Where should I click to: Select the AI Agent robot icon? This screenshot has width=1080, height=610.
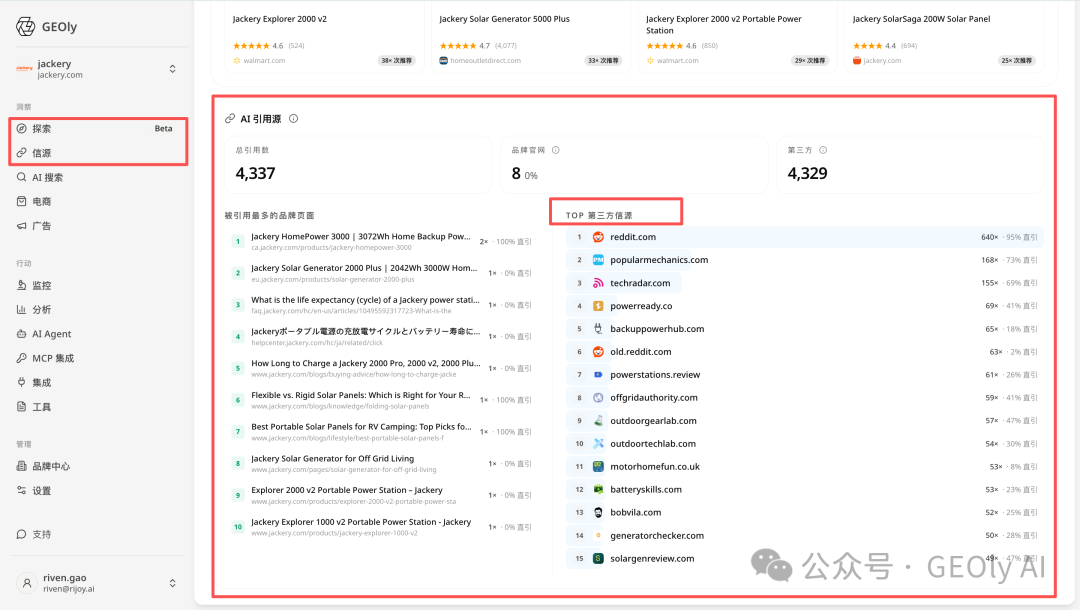[21, 334]
